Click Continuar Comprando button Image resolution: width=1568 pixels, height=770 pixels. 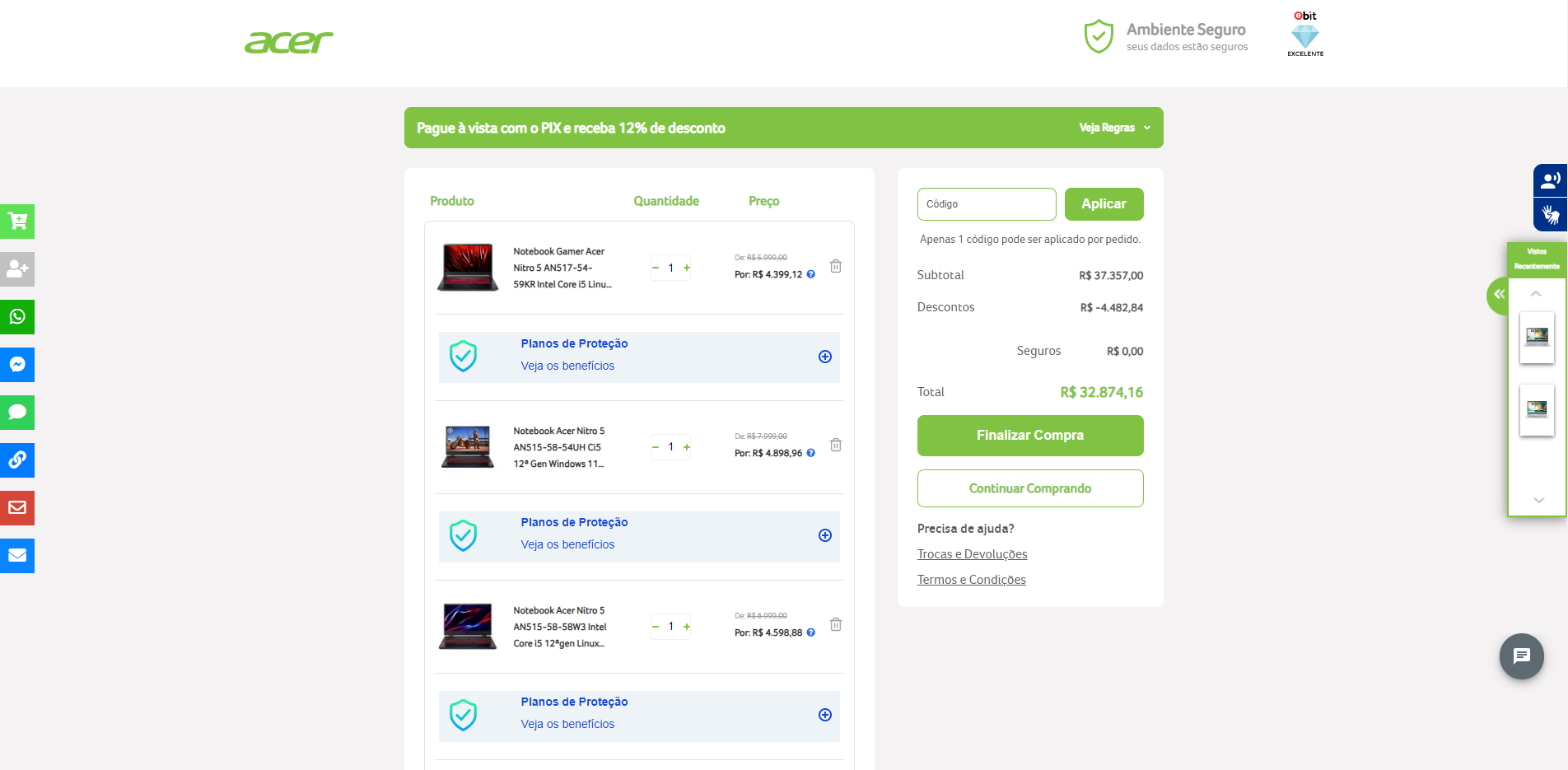coord(1030,488)
